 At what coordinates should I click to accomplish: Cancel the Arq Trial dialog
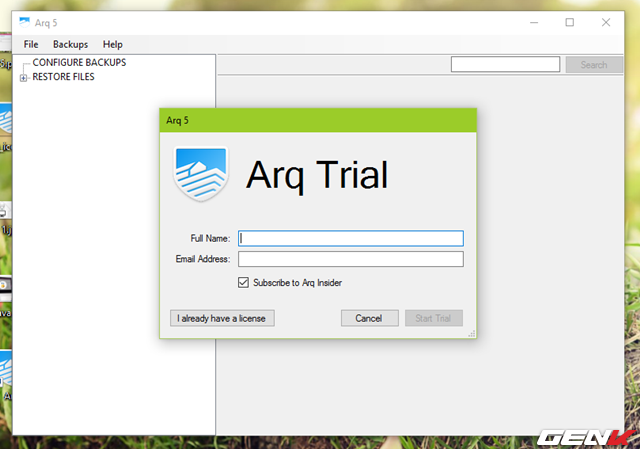[x=369, y=318]
